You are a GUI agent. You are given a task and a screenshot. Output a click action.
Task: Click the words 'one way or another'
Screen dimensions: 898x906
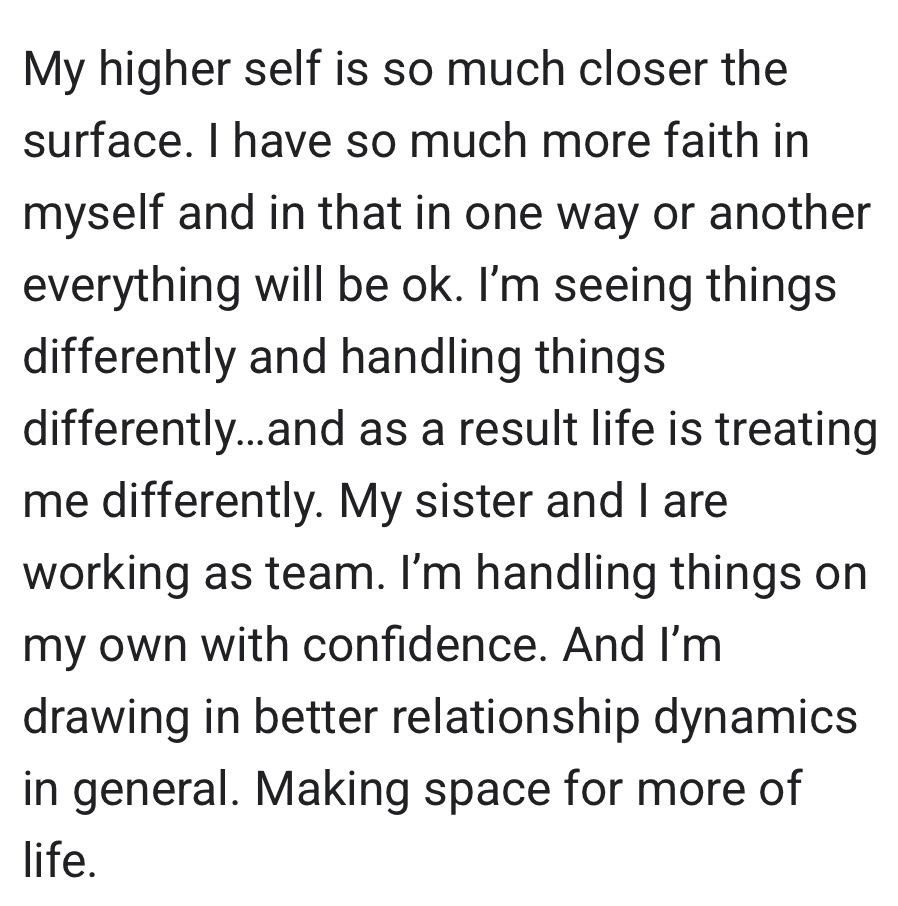click(x=667, y=215)
